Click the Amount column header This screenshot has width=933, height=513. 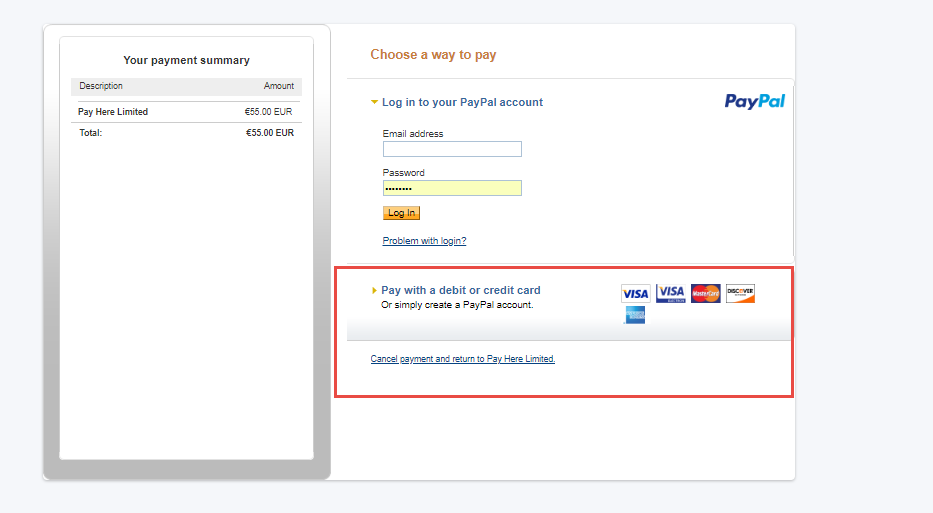pos(279,87)
